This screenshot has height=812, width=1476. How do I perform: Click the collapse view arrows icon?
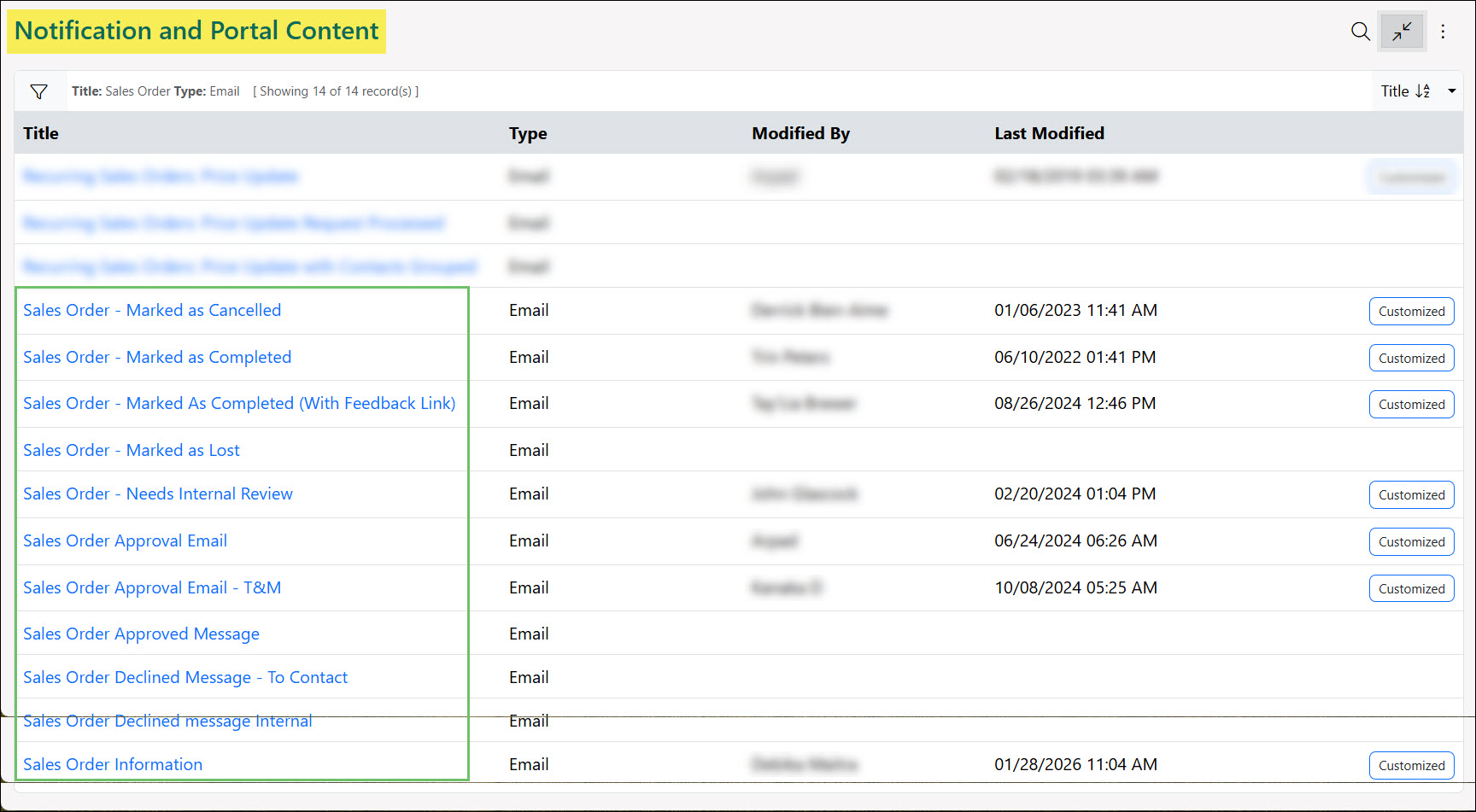(1402, 32)
